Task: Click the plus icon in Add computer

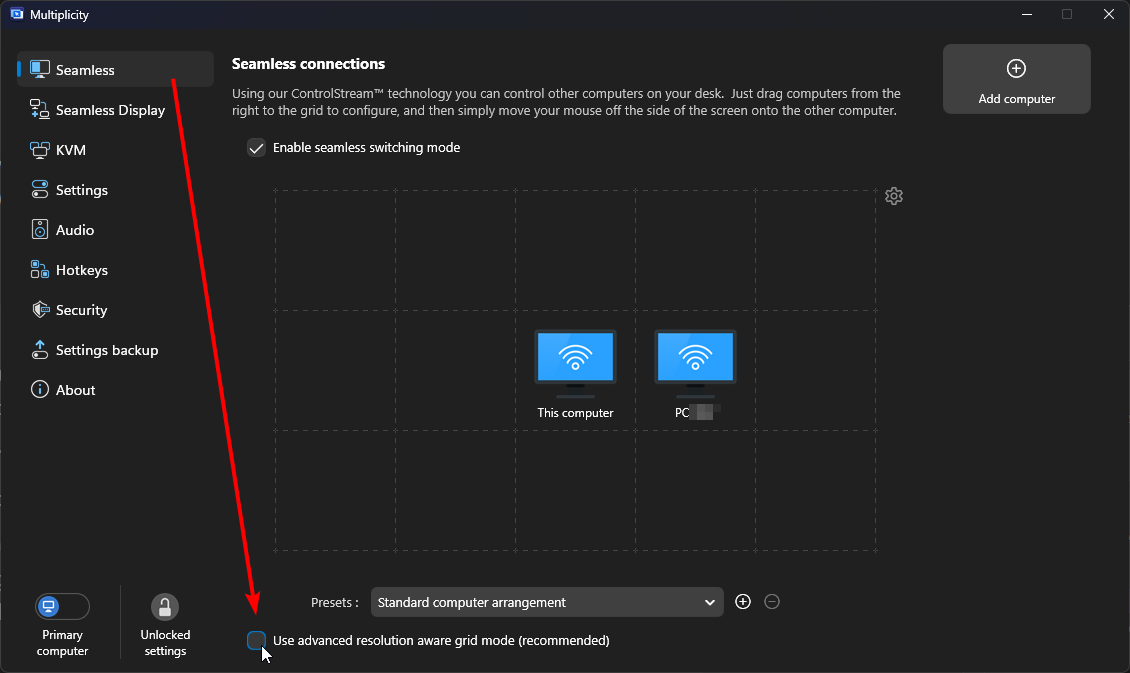Action: click(x=1016, y=69)
